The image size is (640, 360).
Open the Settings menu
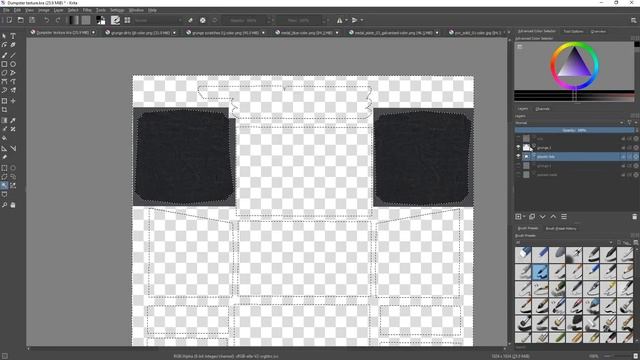click(117, 10)
